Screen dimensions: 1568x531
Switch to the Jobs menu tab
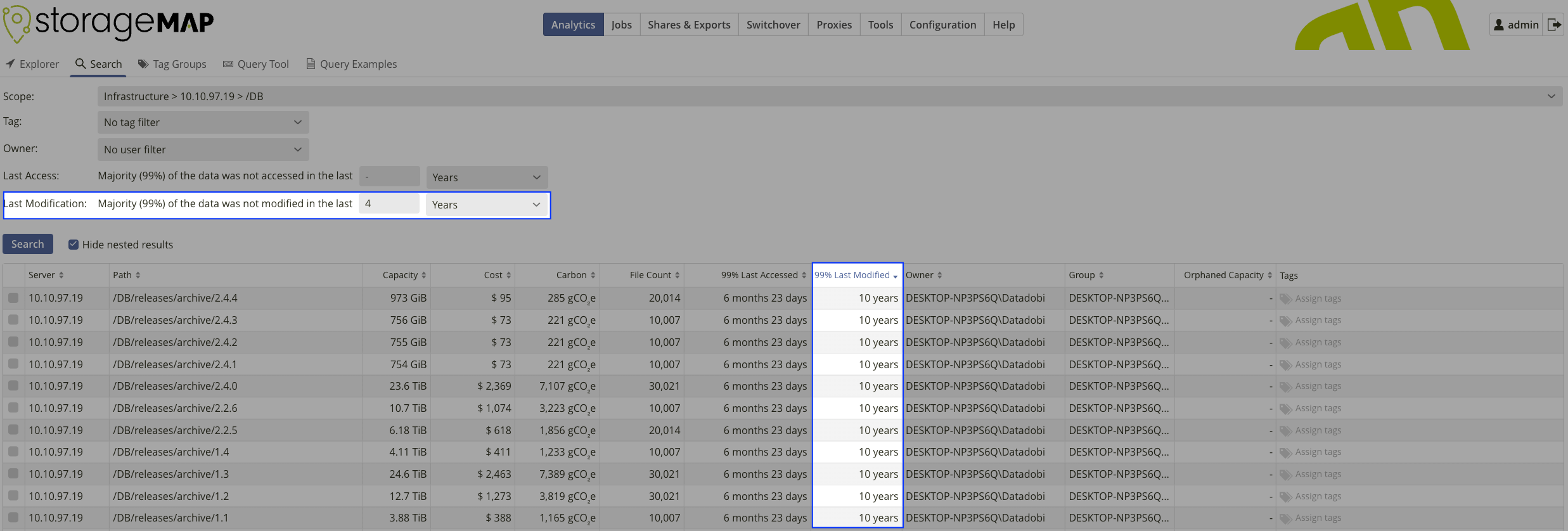tap(621, 25)
